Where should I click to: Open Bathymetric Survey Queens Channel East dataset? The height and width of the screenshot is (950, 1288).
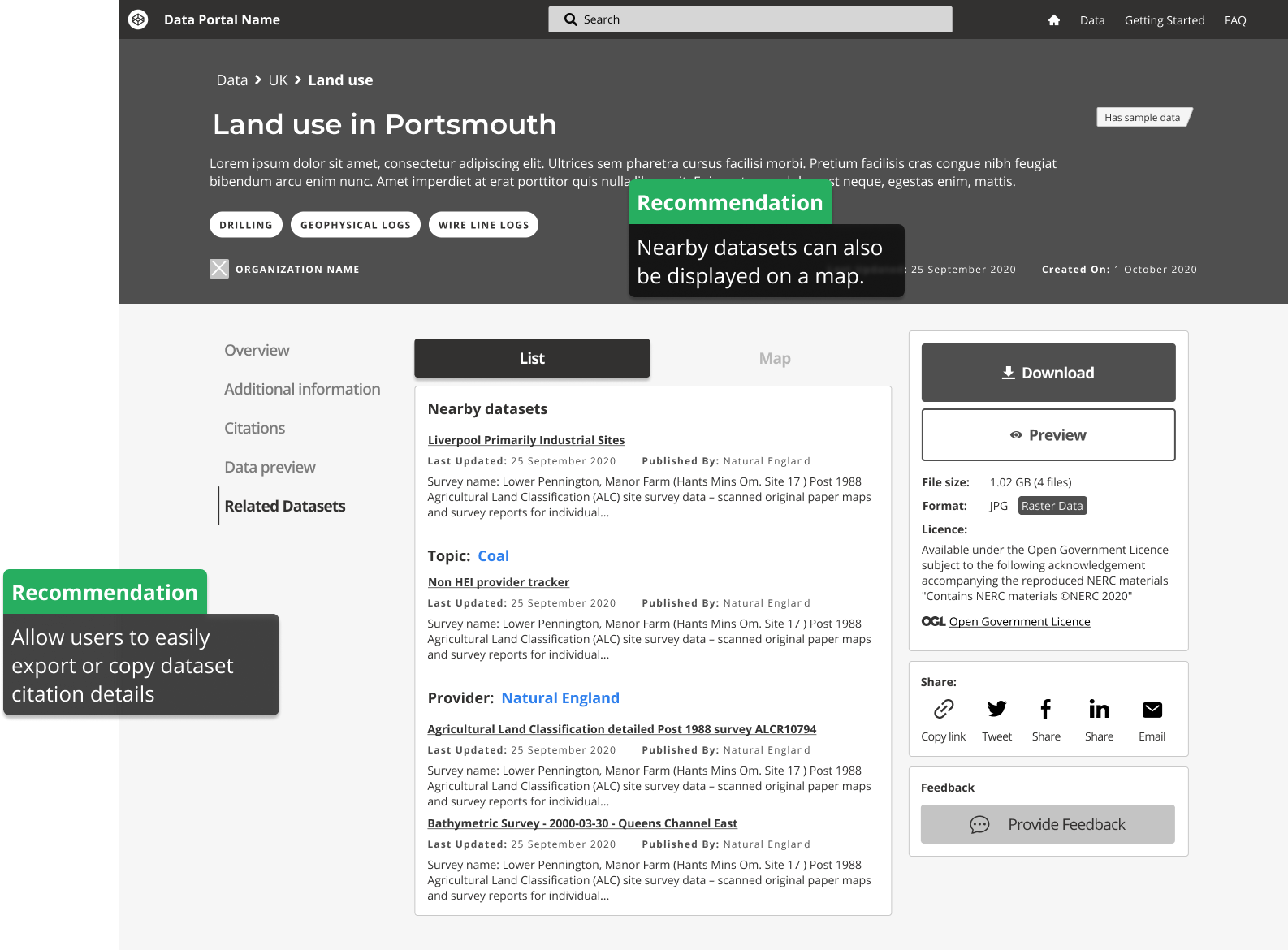tap(582, 823)
